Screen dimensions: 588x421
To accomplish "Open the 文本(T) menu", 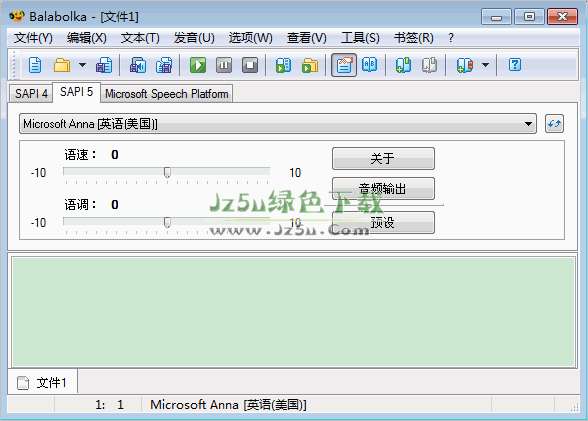I will tap(140, 38).
